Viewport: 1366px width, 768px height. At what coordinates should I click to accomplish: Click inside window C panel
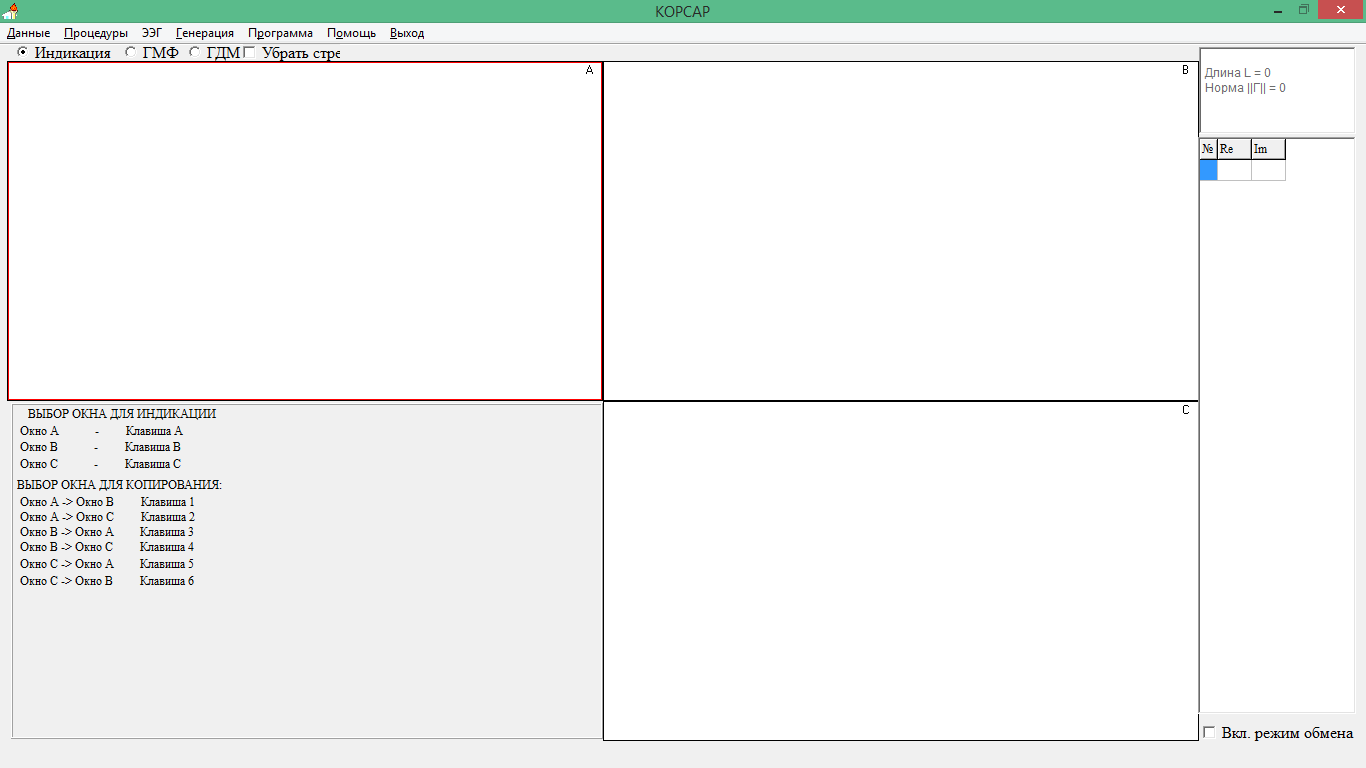901,571
